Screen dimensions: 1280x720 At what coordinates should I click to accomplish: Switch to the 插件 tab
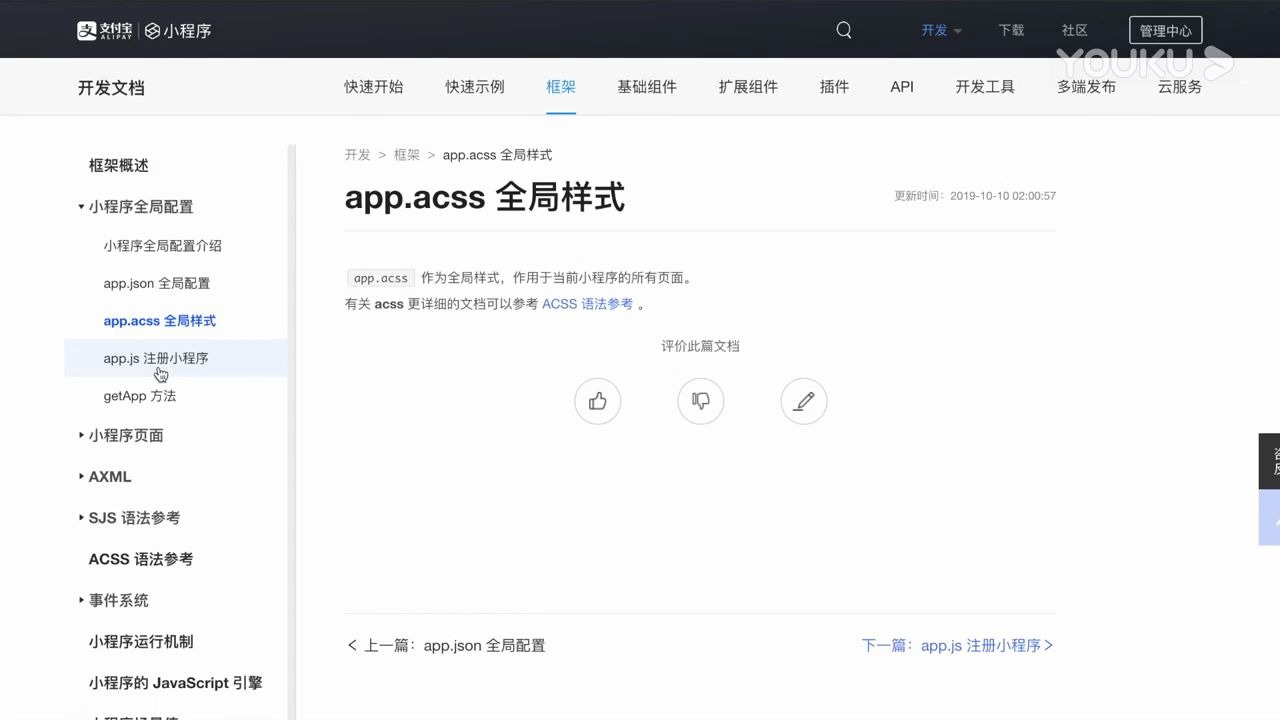tap(834, 87)
